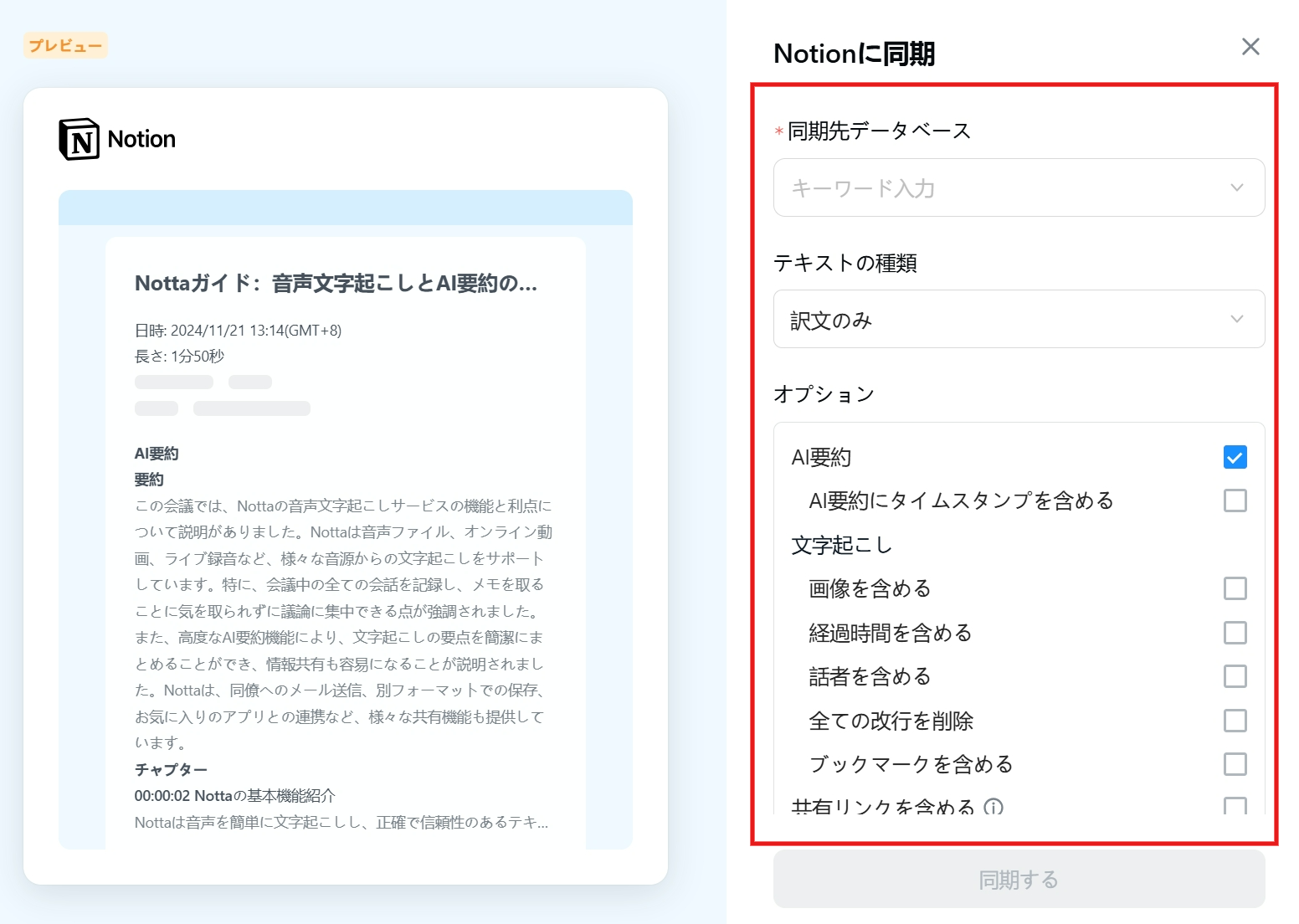Screen dimensions: 1299x924
Task: Click the プレビュー badge label
Action: (65, 45)
